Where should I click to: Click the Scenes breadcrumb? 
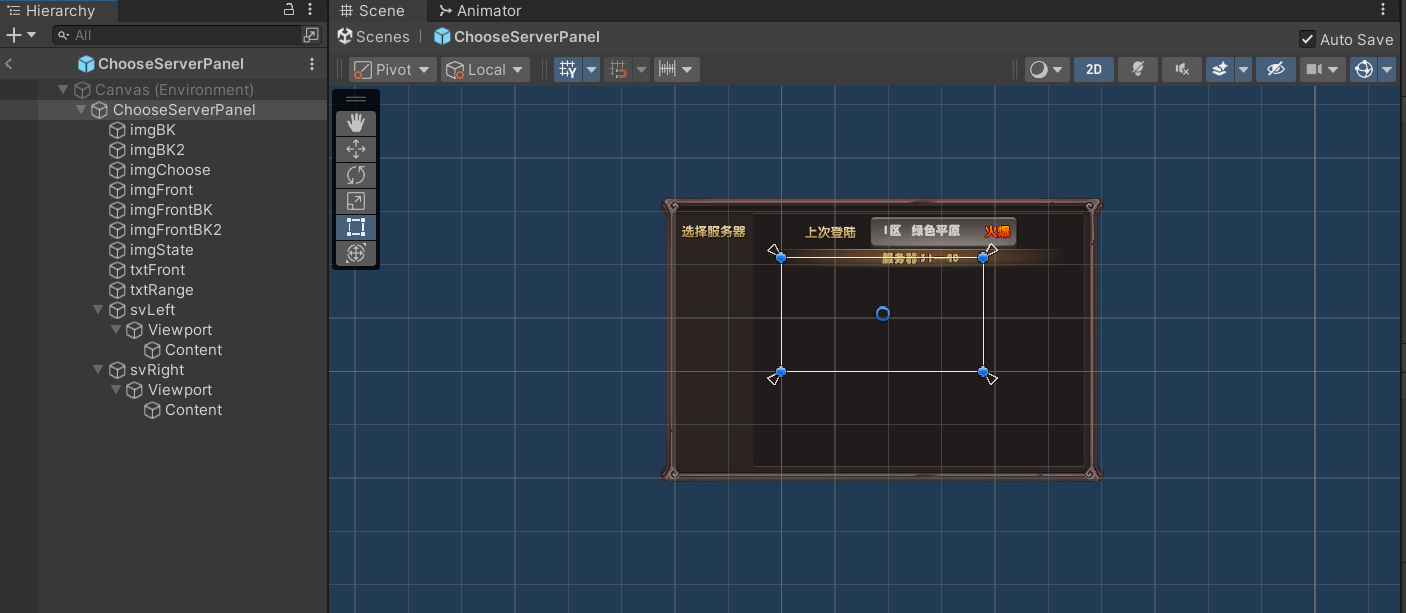pos(373,37)
